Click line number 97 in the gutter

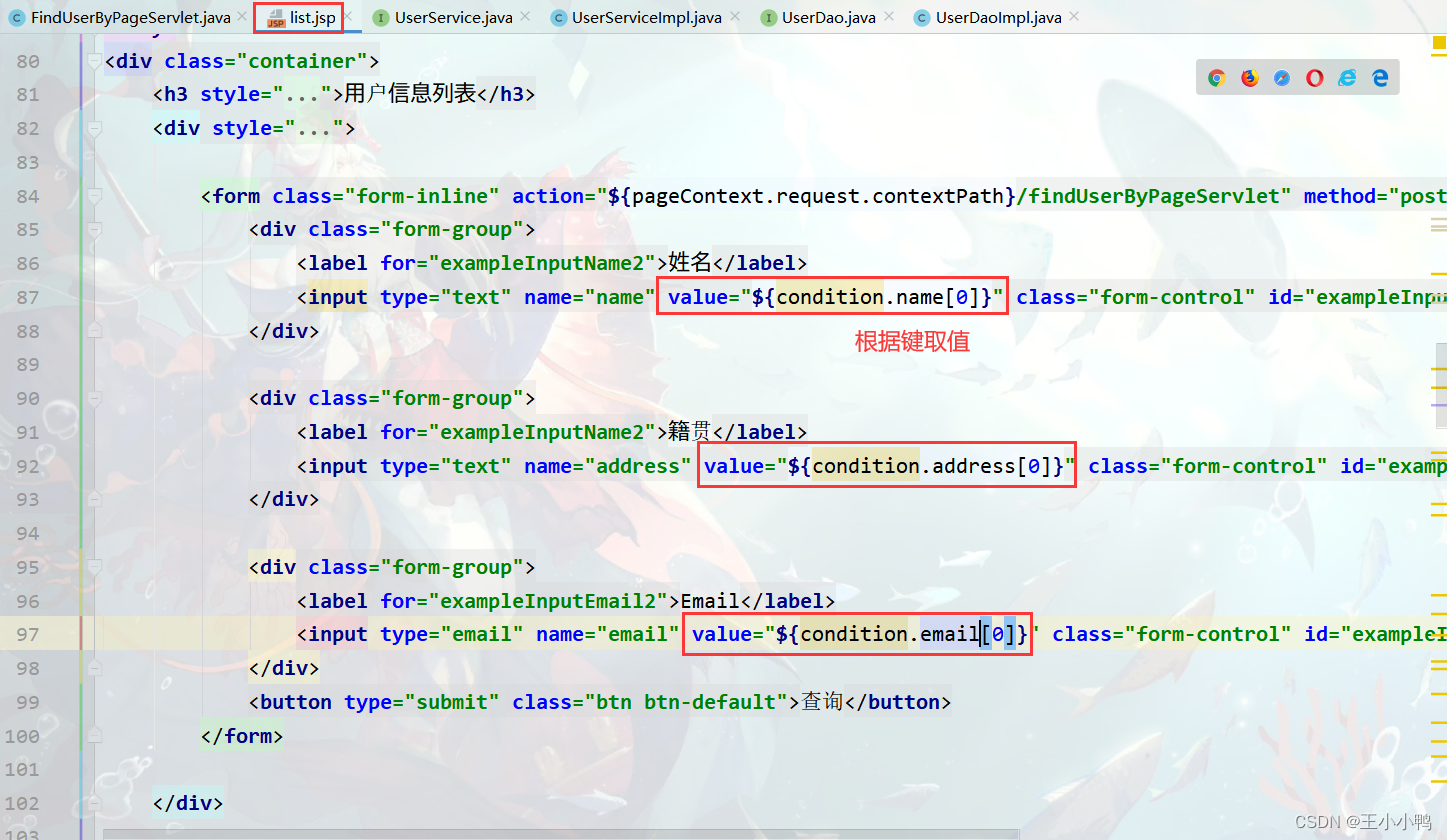pyautogui.click(x=28, y=634)
